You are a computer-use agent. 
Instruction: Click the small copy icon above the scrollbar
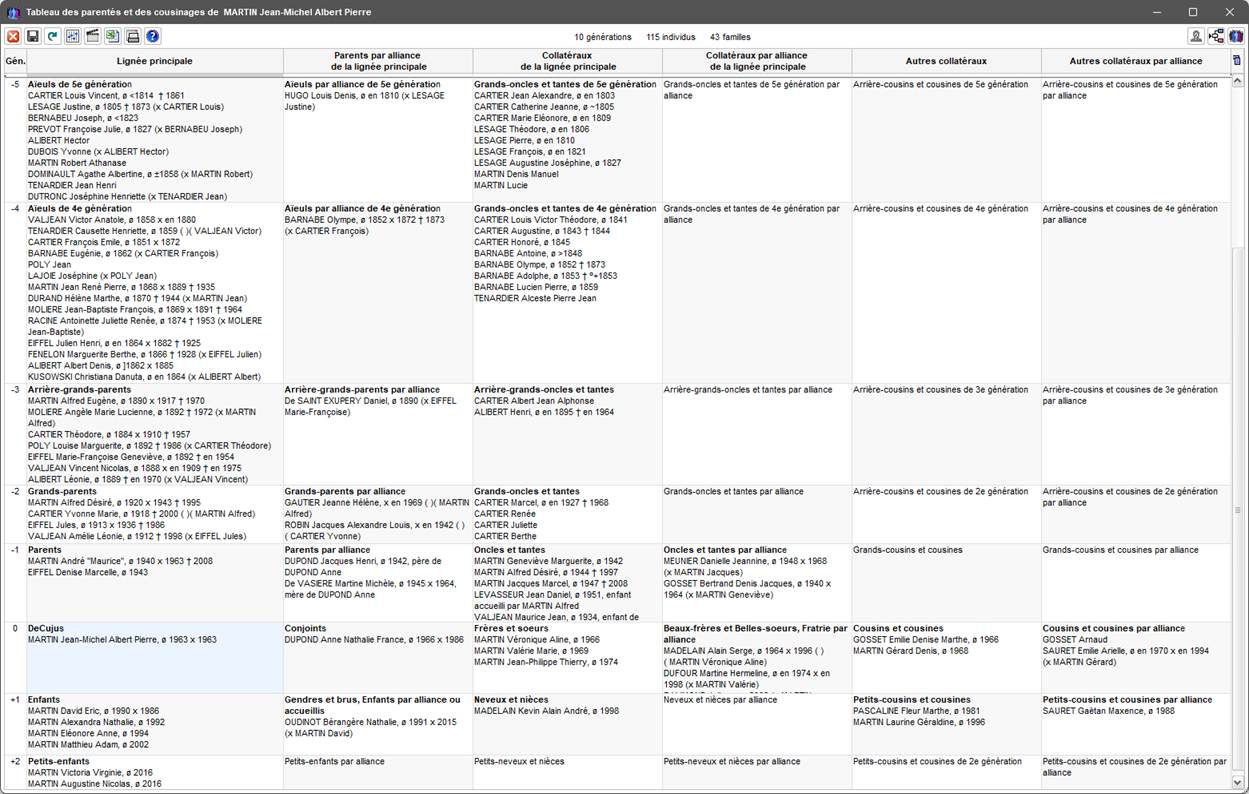1237,61
